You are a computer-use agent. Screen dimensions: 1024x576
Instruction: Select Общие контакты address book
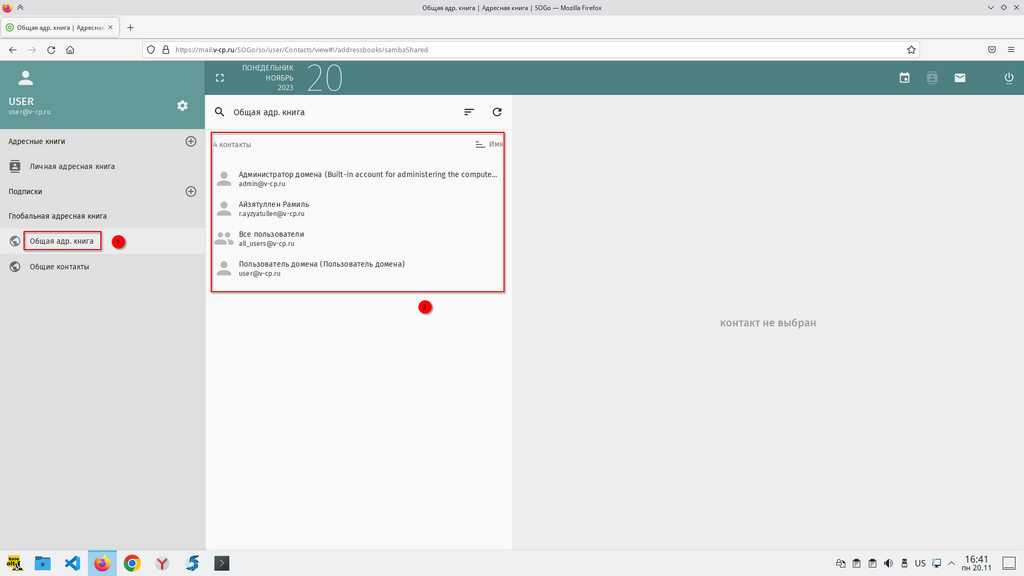pos(59,267)
